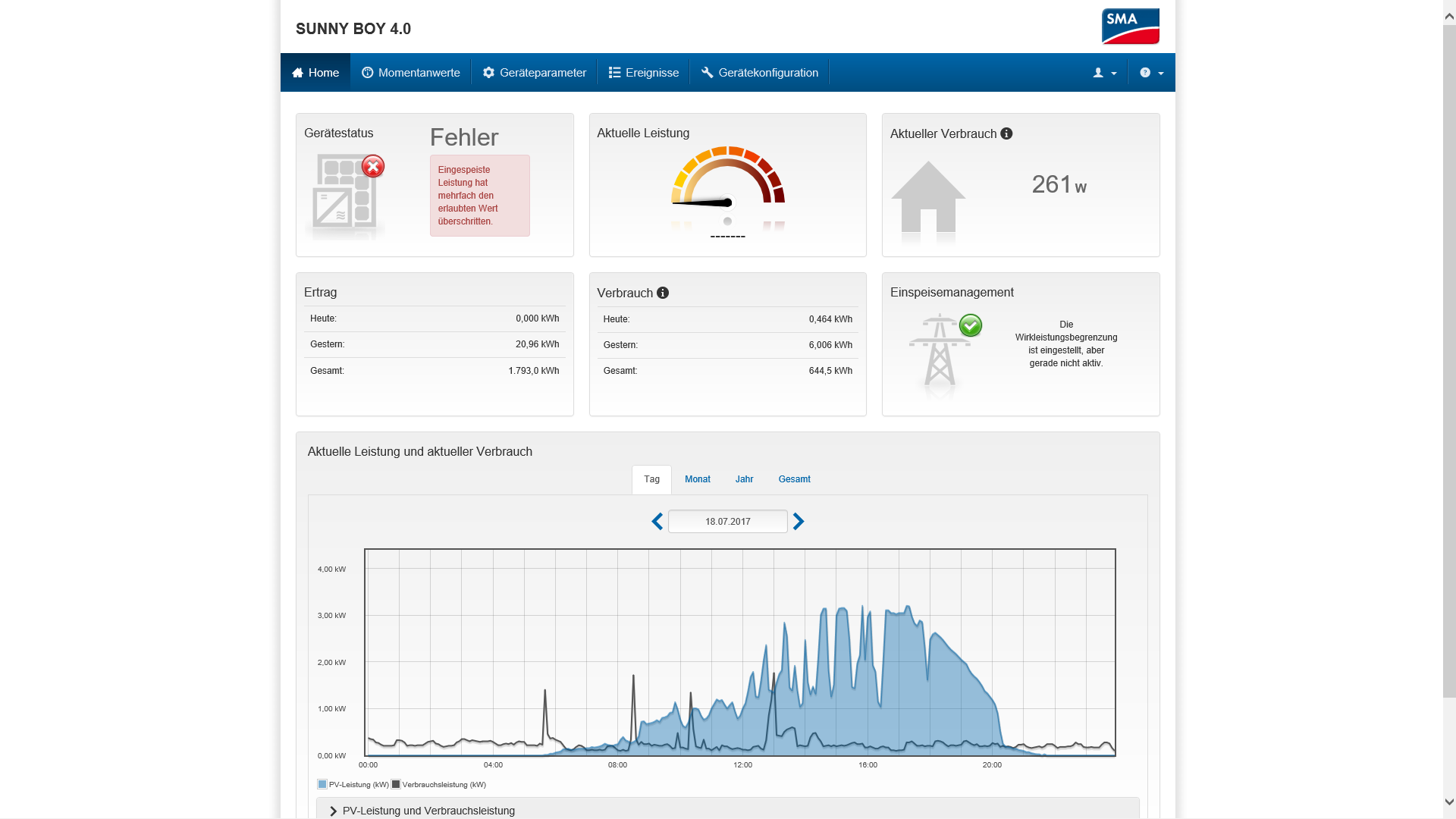The image size is (1456, 819).
Task: Click the info icon next to Verbrauch
Action: (x=663, y=293)
